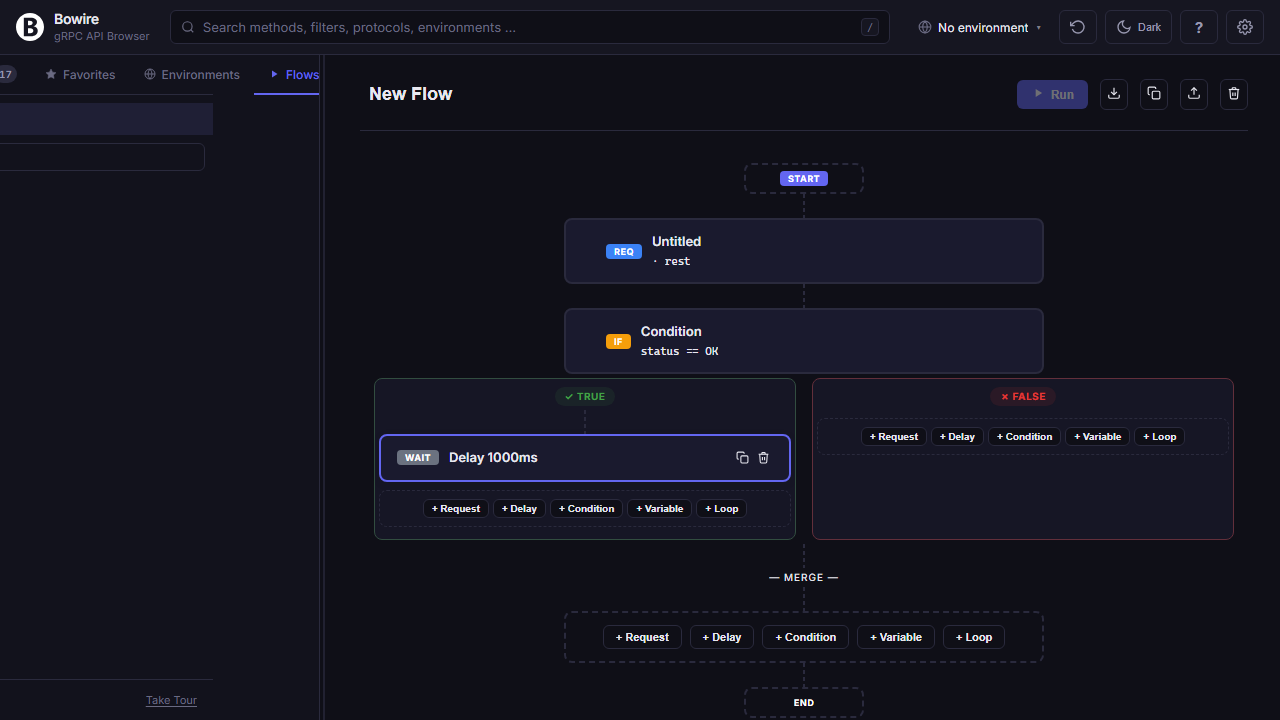The width and height of the screenshot is (1280, 720).
Task: Select the Delay 1000ms node
Action: 585,458
